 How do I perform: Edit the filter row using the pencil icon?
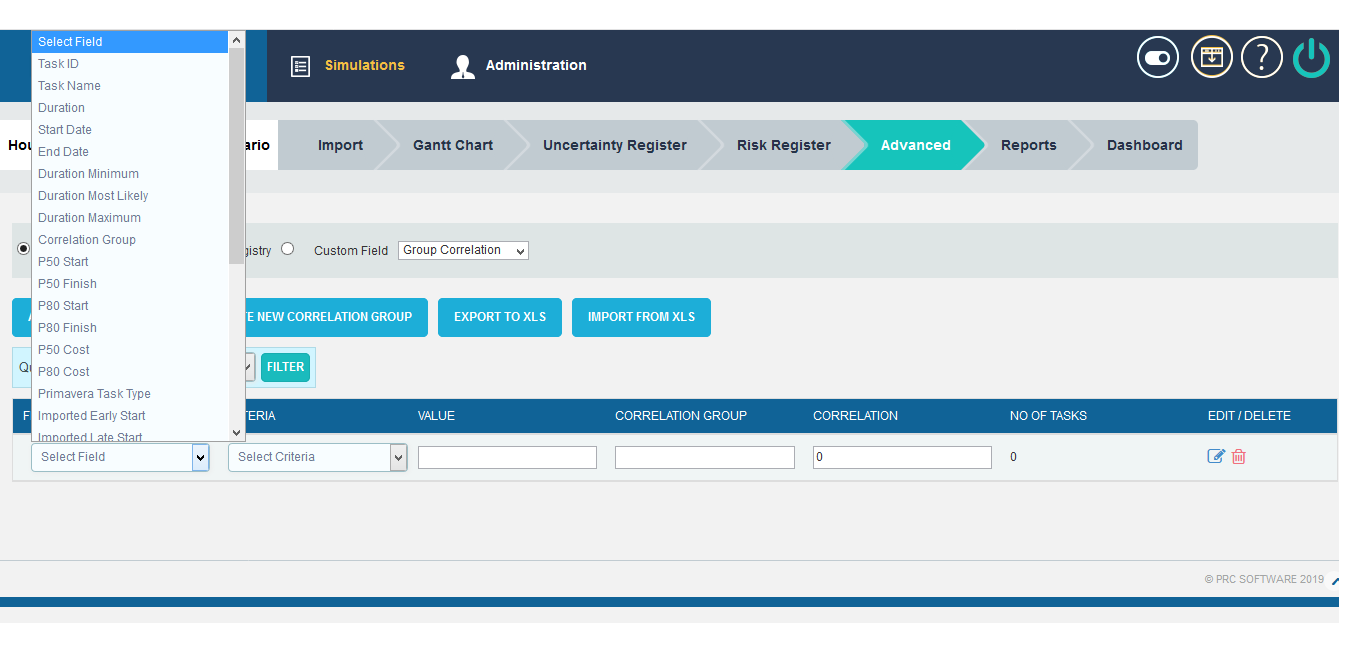[x=1216, y=455]
